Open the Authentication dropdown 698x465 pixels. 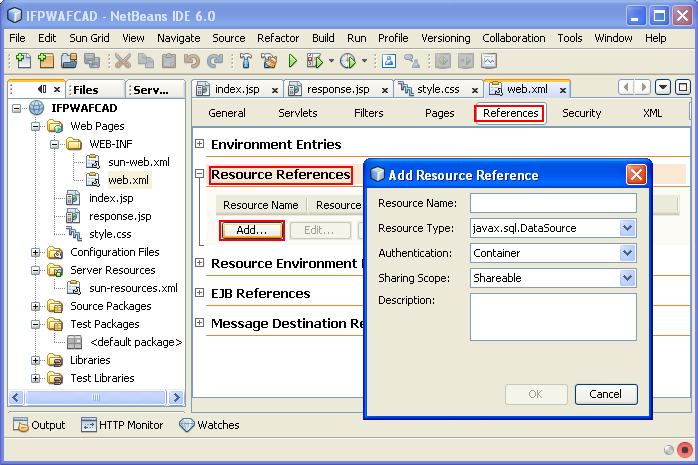(x=627, y=253)
